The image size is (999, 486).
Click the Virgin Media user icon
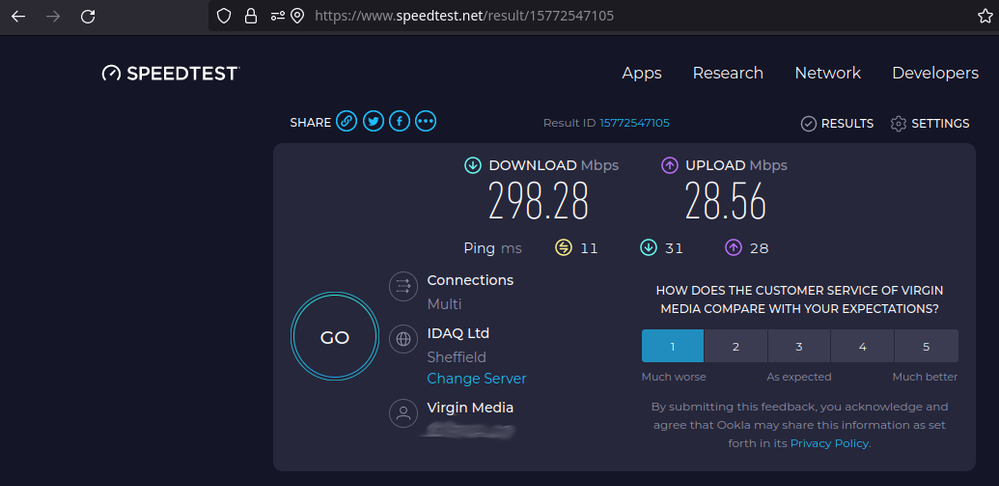point(403,413)
